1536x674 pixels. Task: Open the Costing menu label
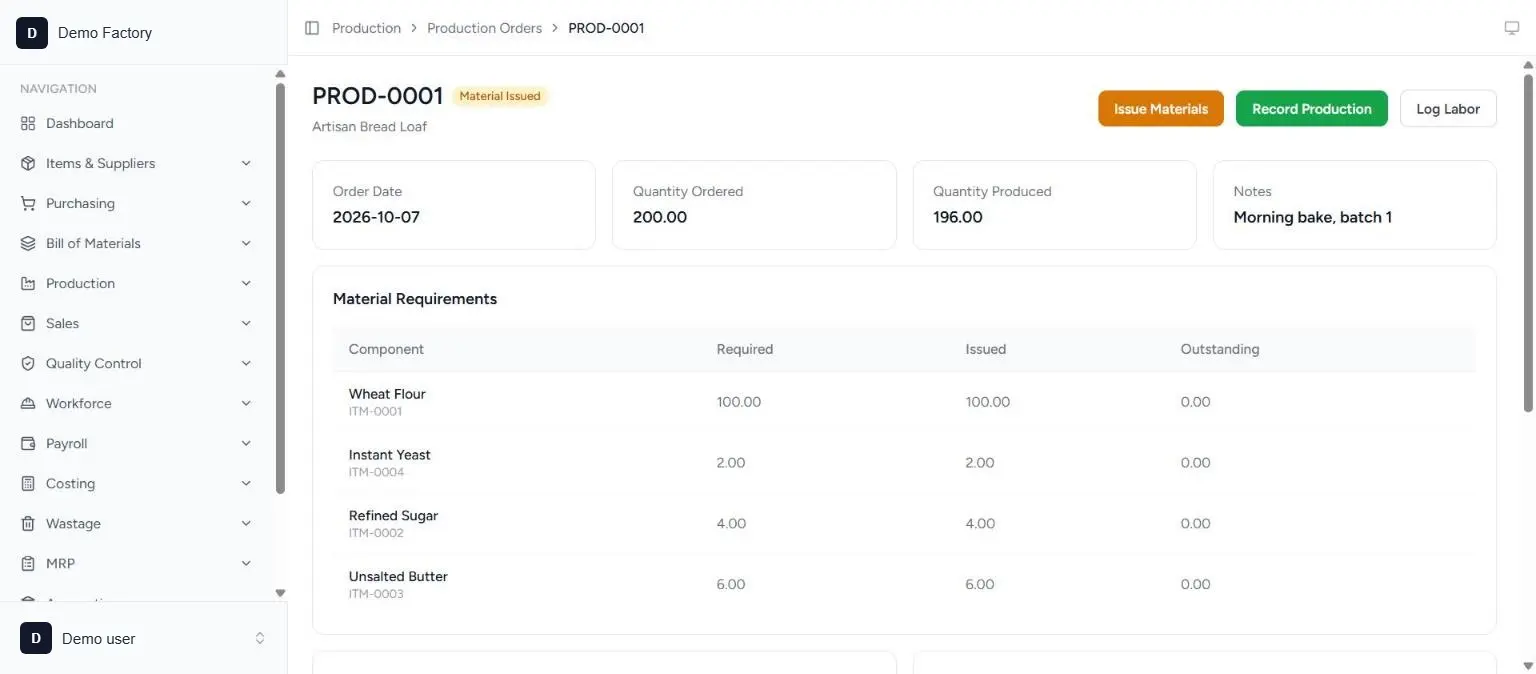70,483
